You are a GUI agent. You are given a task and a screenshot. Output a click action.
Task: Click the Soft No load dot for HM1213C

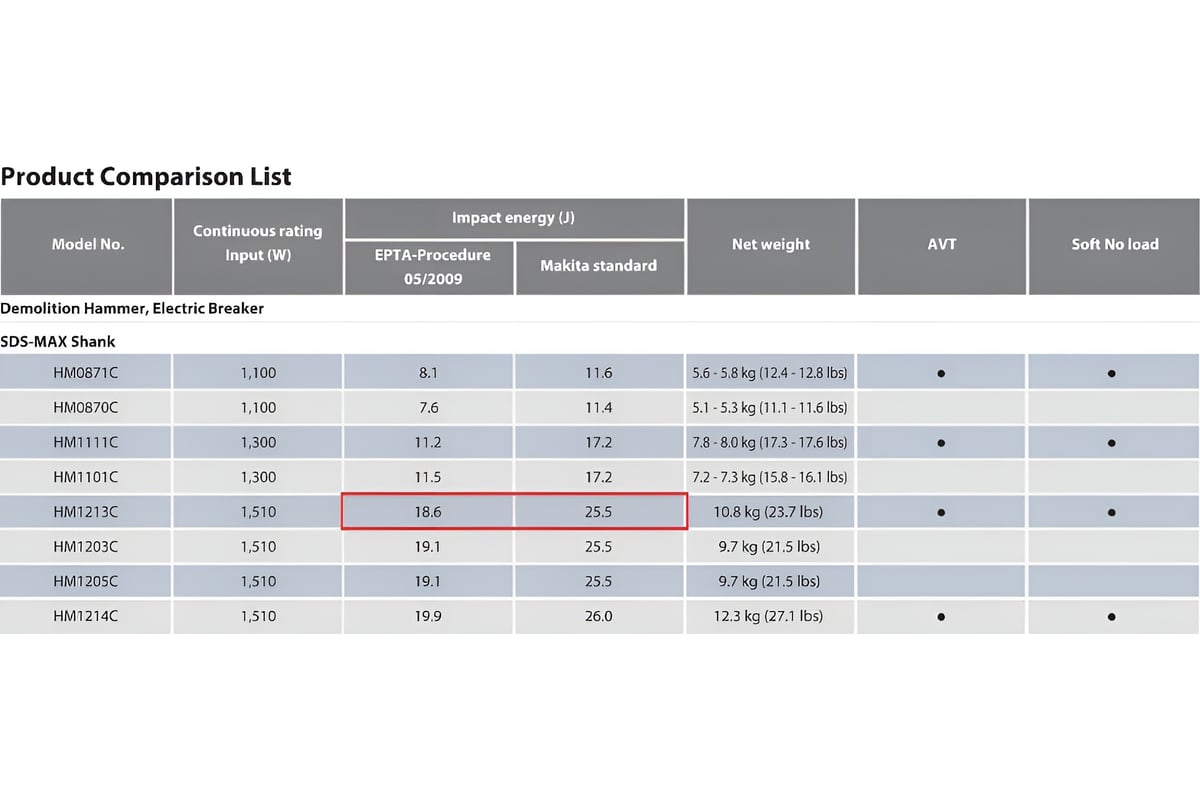click(1112, 513)
